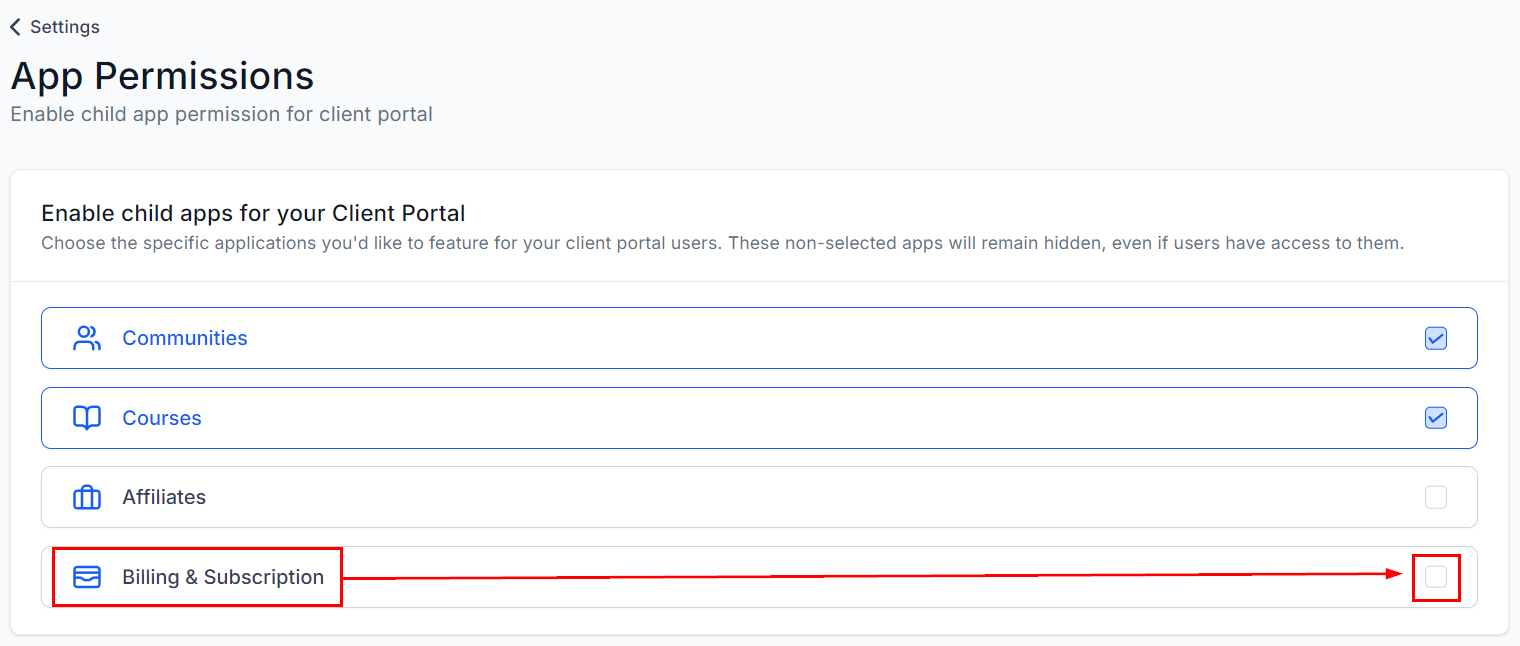1520x646 pixels.
Task: Enable the Affiliates checkbox
Action: click(1435, 497)
